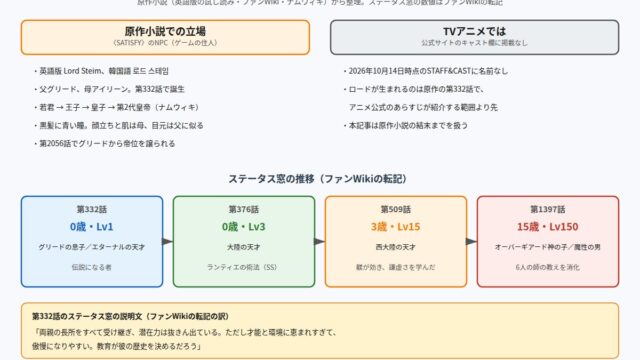Click the 伝説になる者 text
The width and height of the screenshot is (640, 360).
pos(92,267)
